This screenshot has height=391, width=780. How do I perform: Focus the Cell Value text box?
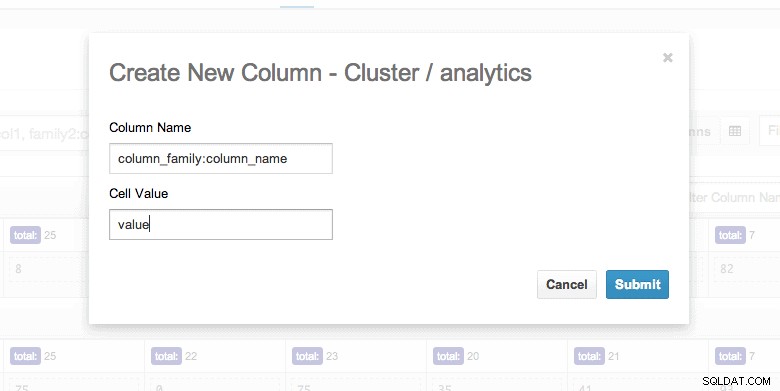click(x=221, y=224)
